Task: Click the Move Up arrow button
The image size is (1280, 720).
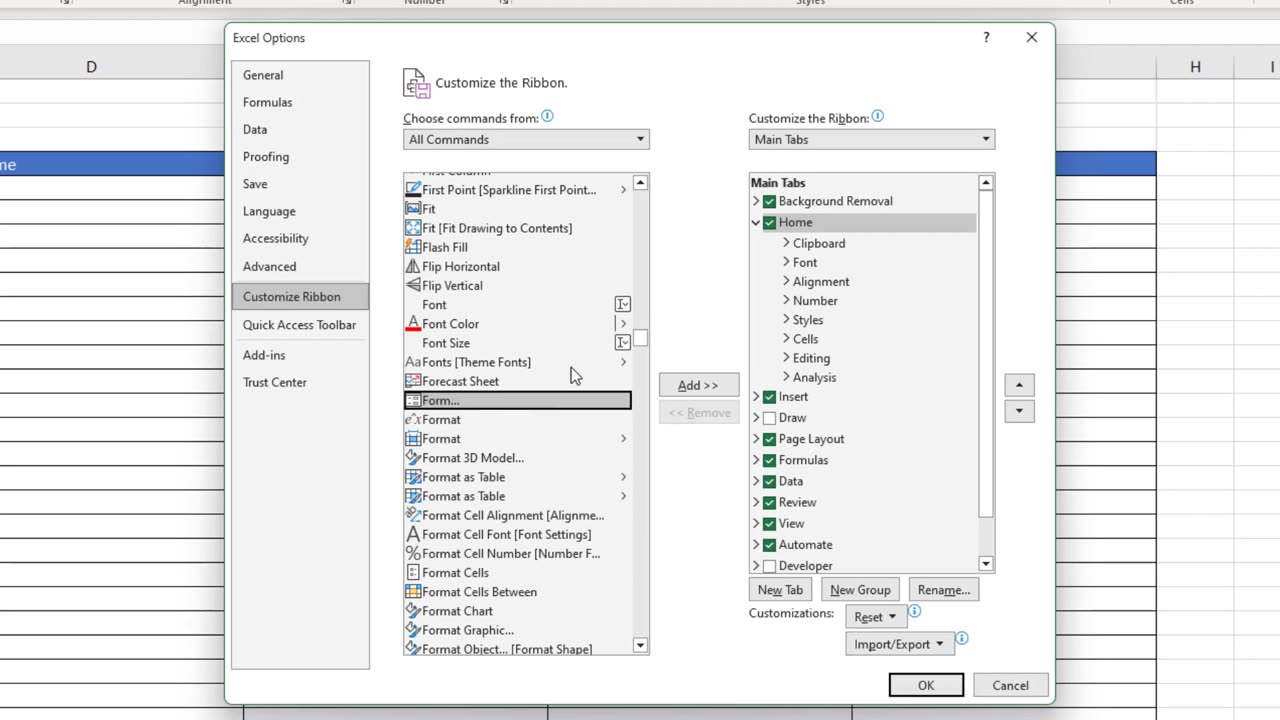Action: tap(1019, 385)
